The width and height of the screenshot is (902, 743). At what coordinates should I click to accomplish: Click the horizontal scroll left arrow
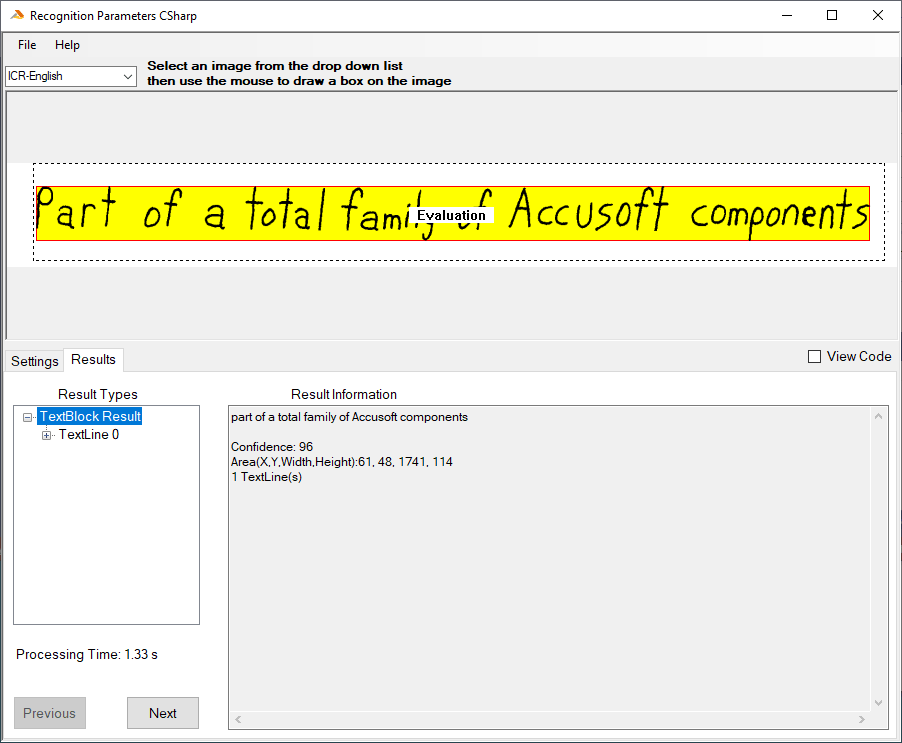[x=238, y=719]
